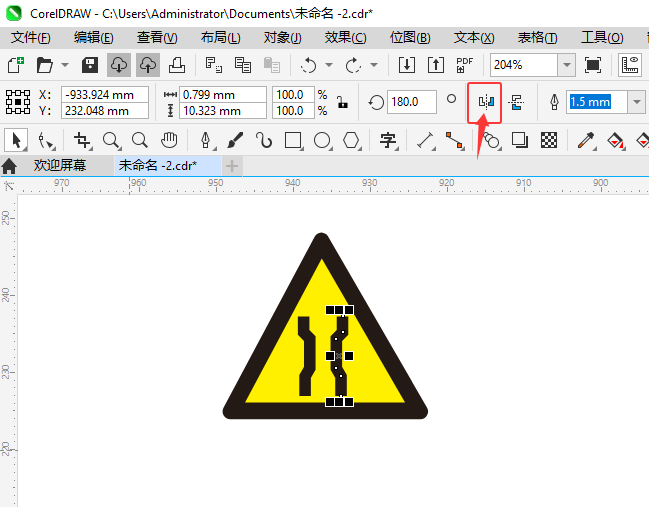Click the object height field 10.323 mm

(x=223, y=111)
